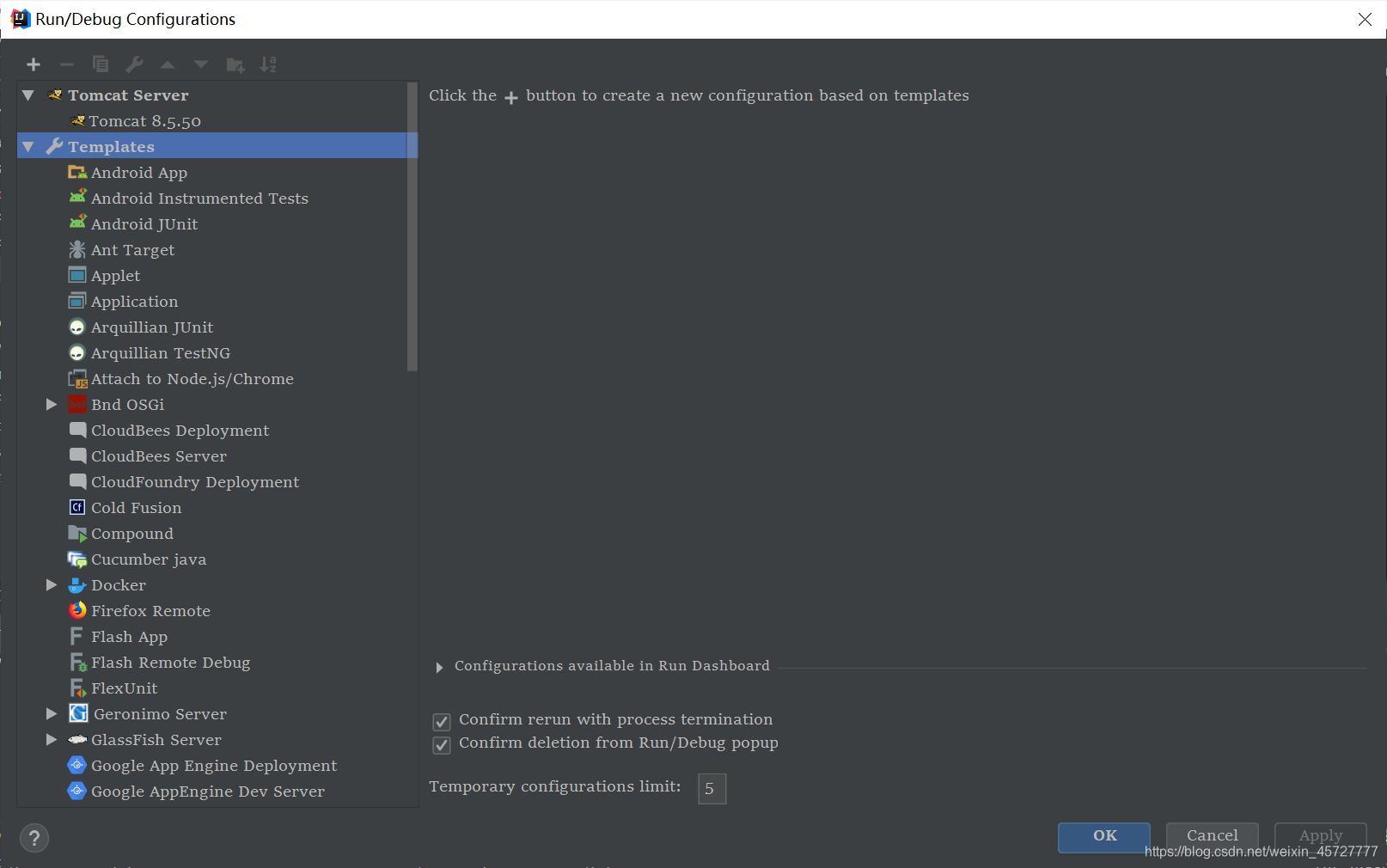Screen dimensions: 1387x868
Task: Click the move down arrow icon
Action: coord(200,64)
